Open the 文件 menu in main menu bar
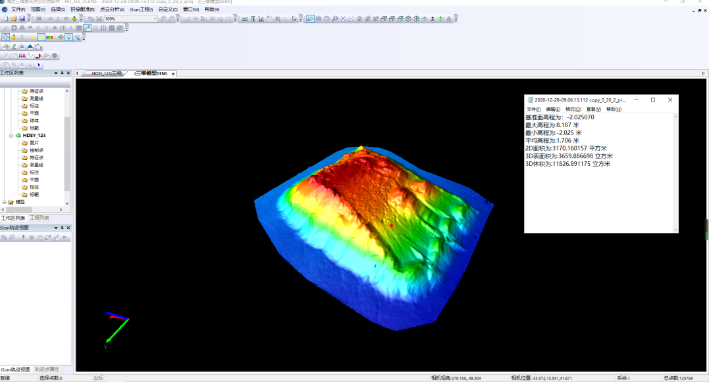The image size is (709, 385). click(x=18, y=9)
